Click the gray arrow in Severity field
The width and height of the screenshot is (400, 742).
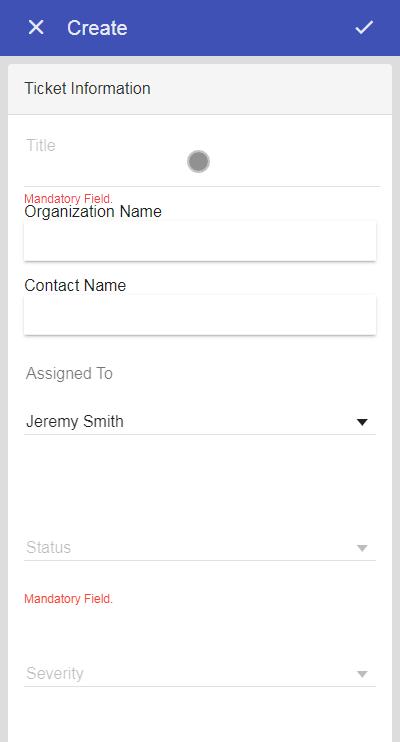(x=362, y=674)
